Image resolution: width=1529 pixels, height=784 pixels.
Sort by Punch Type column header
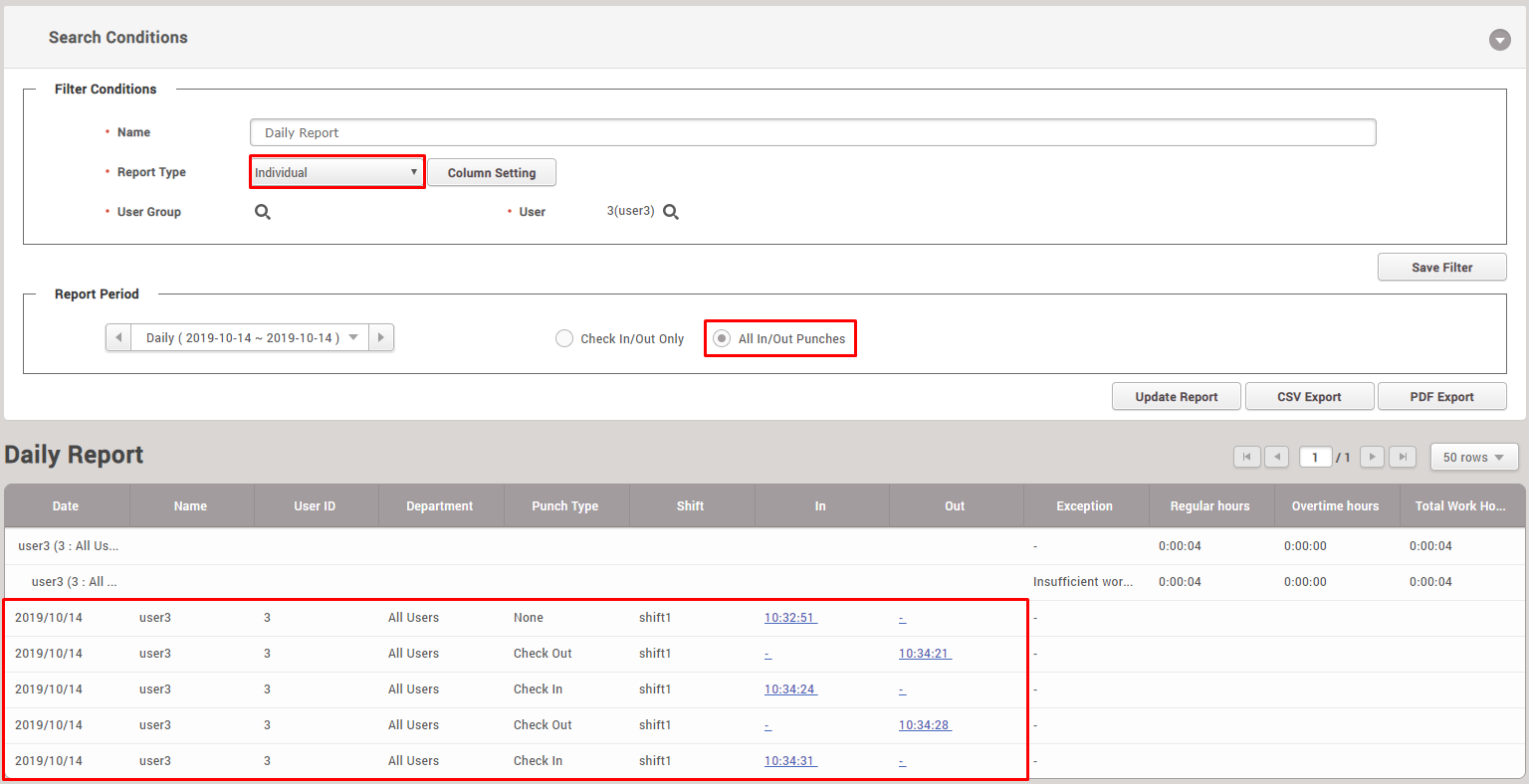pyautogui.click(x=564, y=505)
